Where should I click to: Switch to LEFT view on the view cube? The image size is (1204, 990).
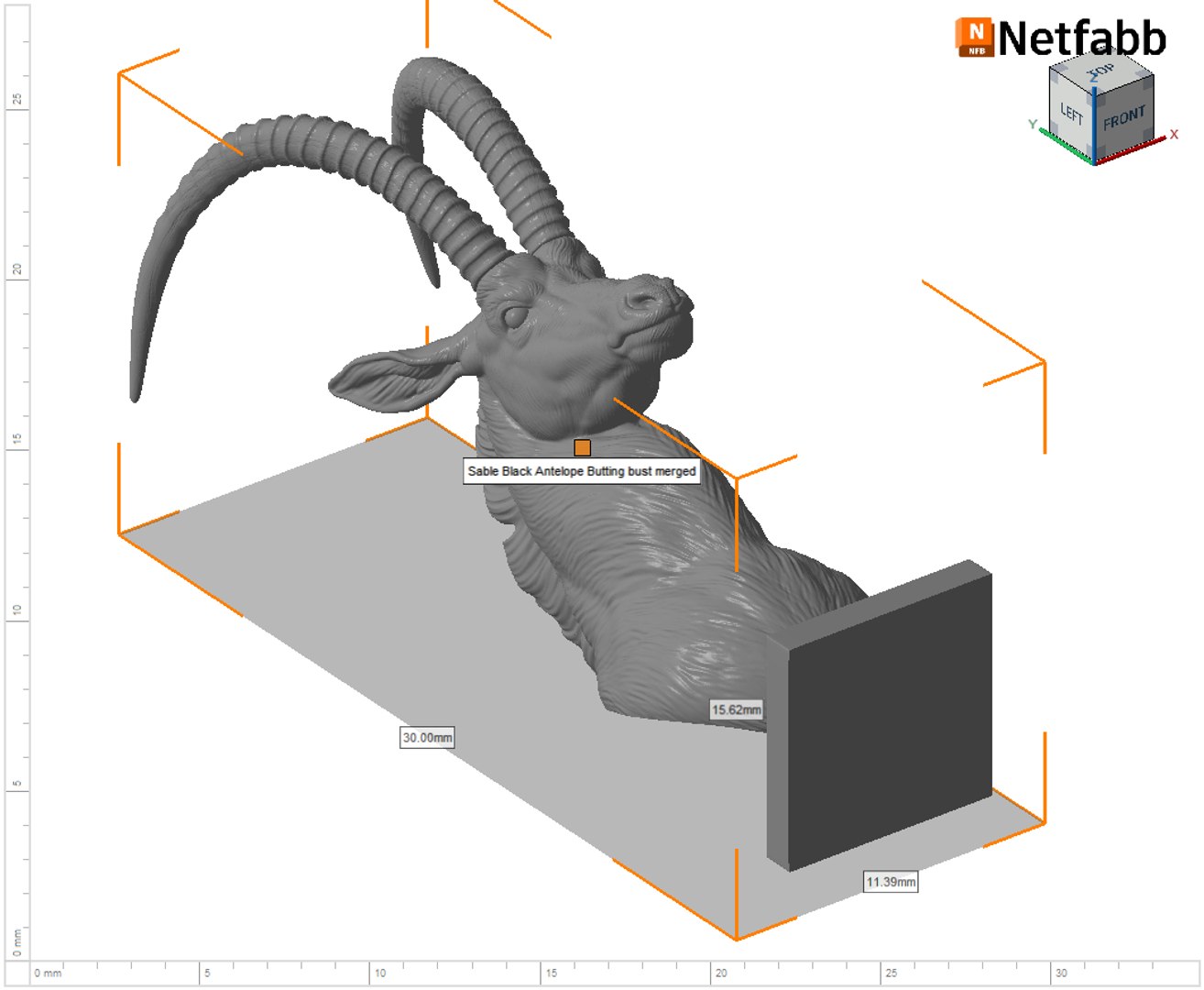pos(1071,114)
